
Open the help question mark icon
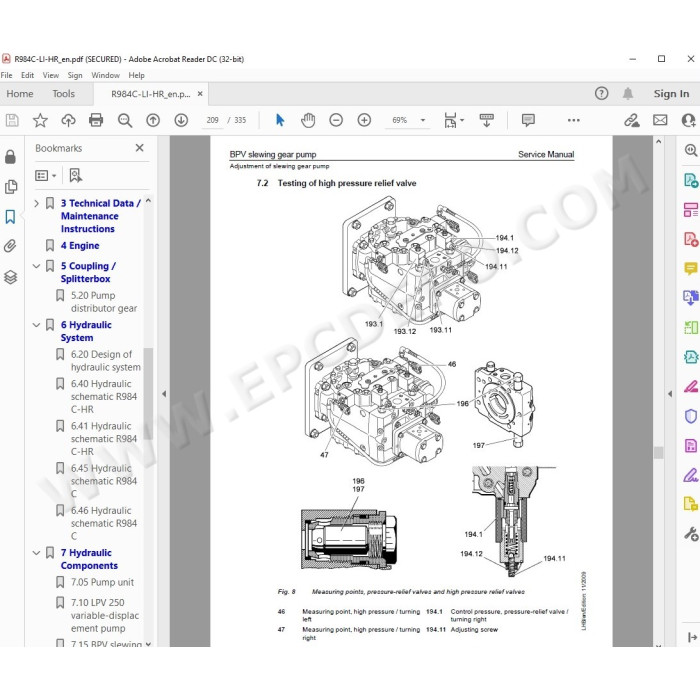coord(601,93)
